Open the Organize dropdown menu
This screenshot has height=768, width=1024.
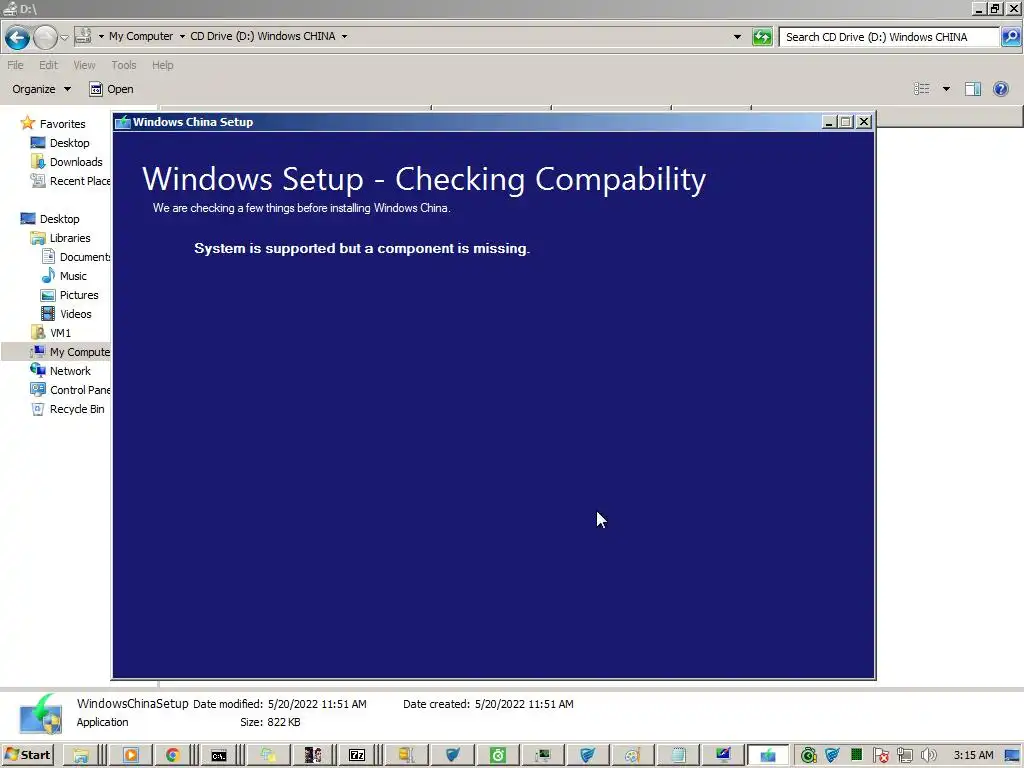[41, 89]
